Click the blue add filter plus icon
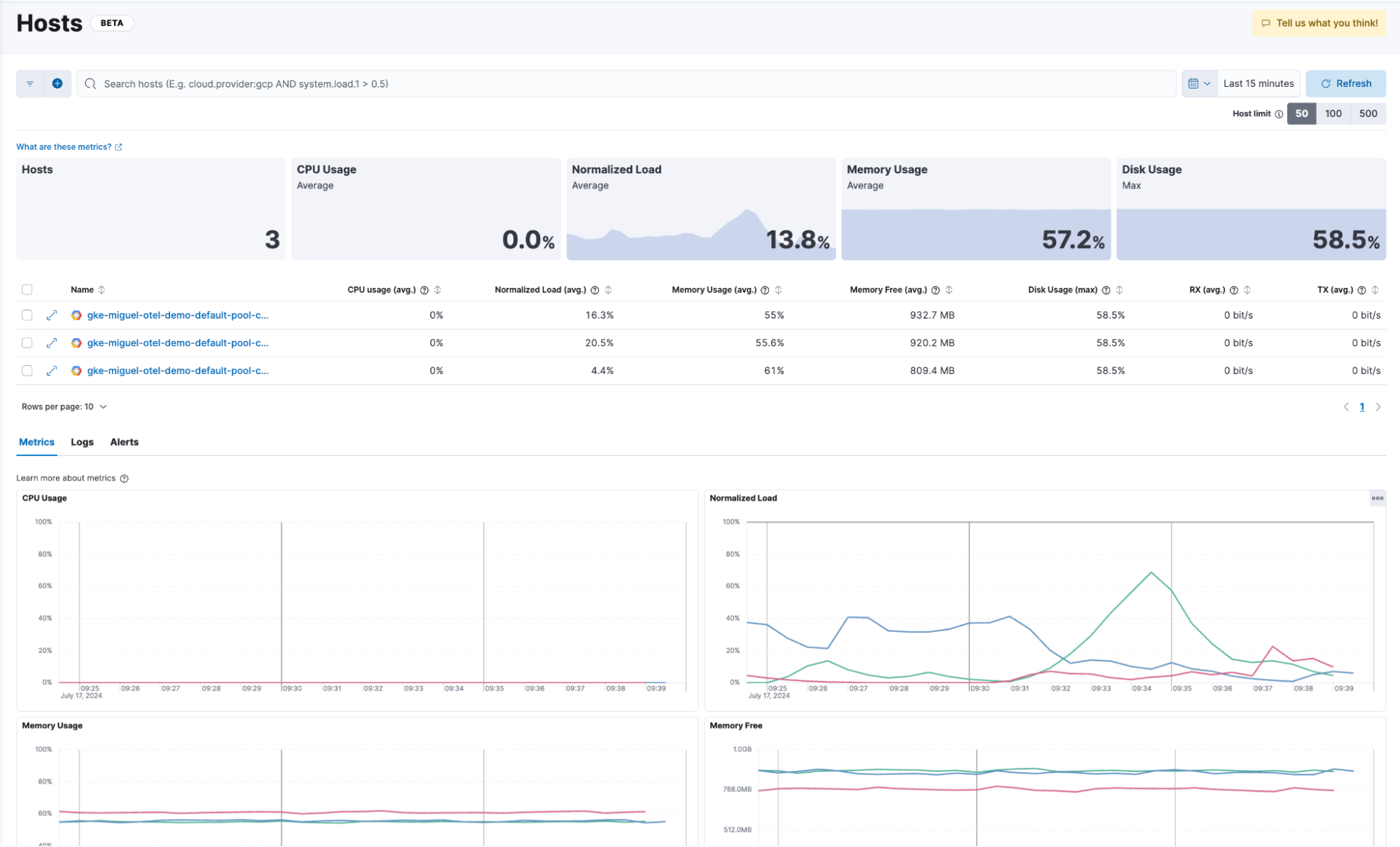Image resolution: width=1400 pixels, height=847 pixels. pos(57,83)
